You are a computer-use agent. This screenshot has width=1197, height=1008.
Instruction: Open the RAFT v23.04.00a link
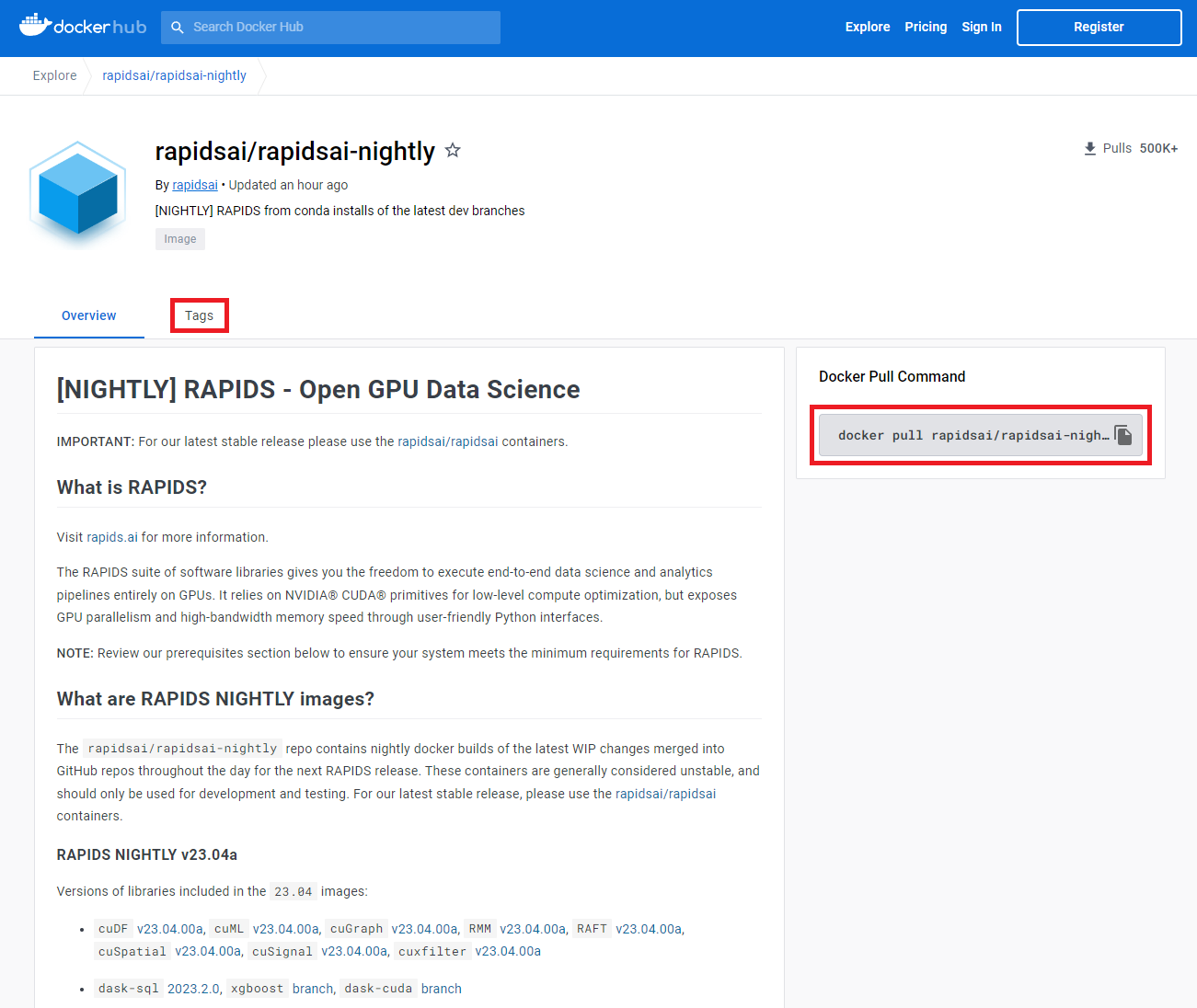pos(649,929)
